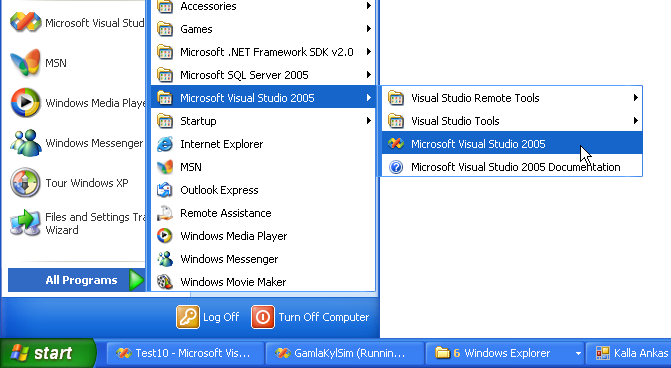The width and height of the screenshot is (671, 368).
Task: Open the Startup program folder
Action: click(263, 121)
